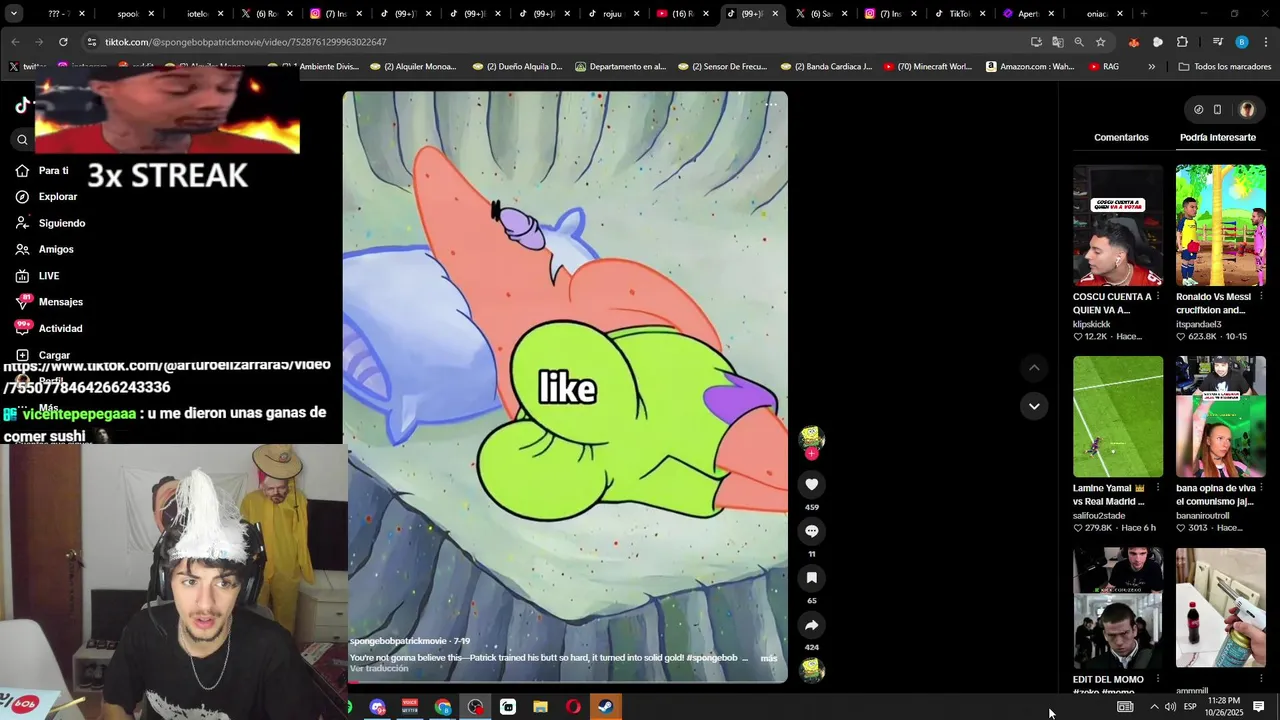The height and width of the screenshot is (720, 1280).
Task: Expand caption with más link
Action: pos(769,658)
